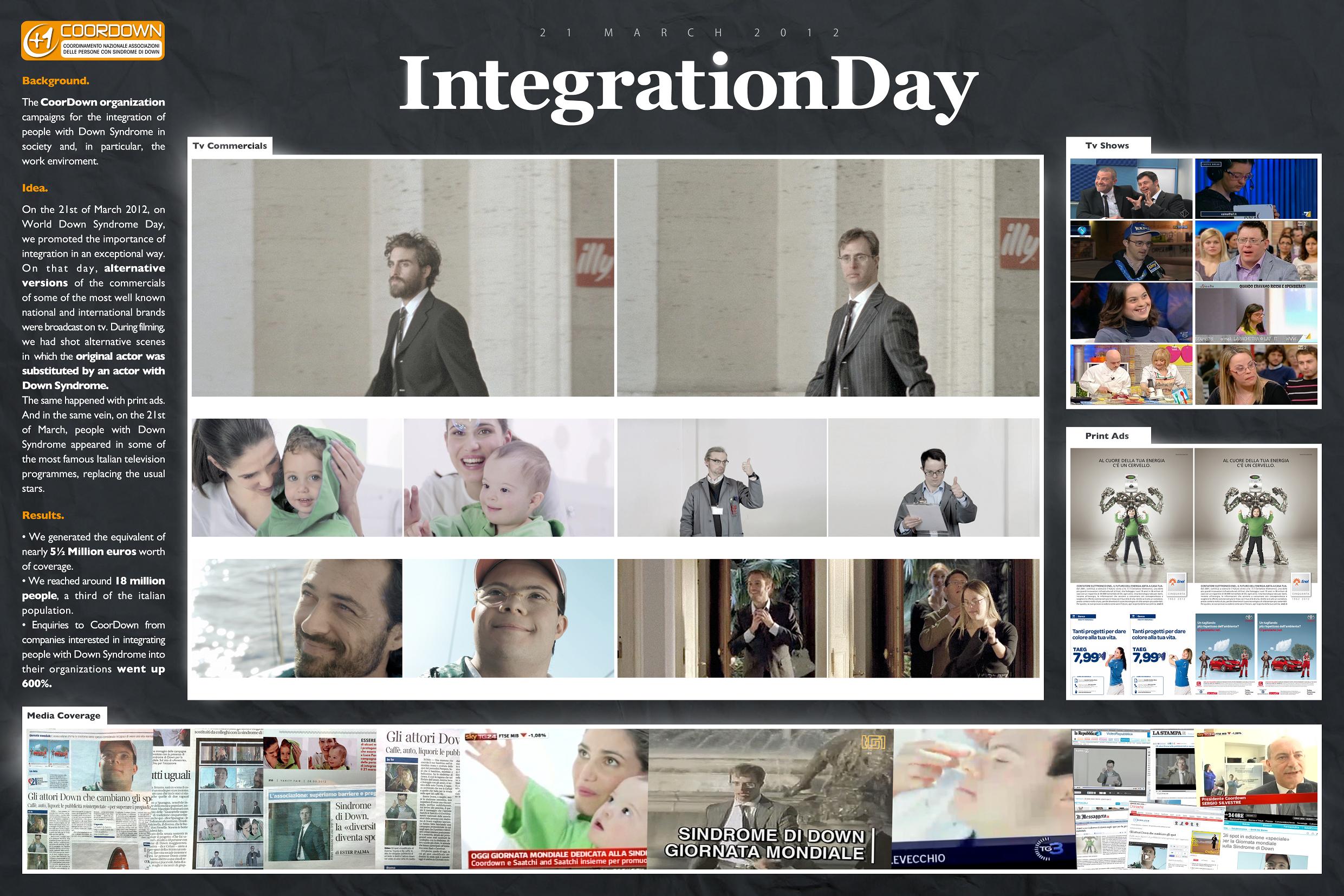Click the illy logo behind the man with glasses
This screenshot has width=1344, height=896.
1019,242
